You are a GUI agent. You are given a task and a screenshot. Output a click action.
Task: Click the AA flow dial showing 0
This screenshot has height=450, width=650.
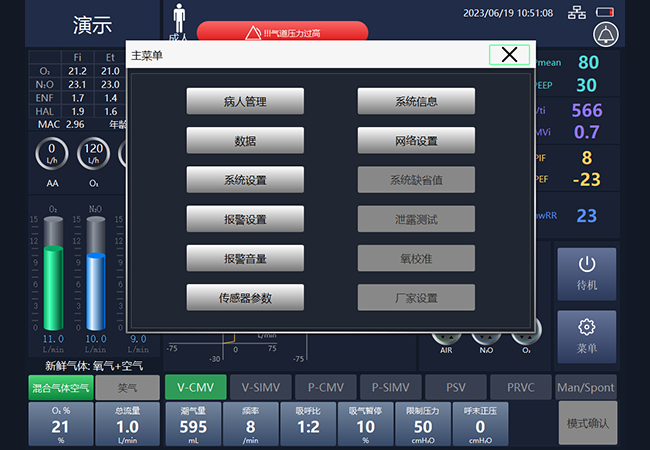pyautogui.click(x=52, y=156)
